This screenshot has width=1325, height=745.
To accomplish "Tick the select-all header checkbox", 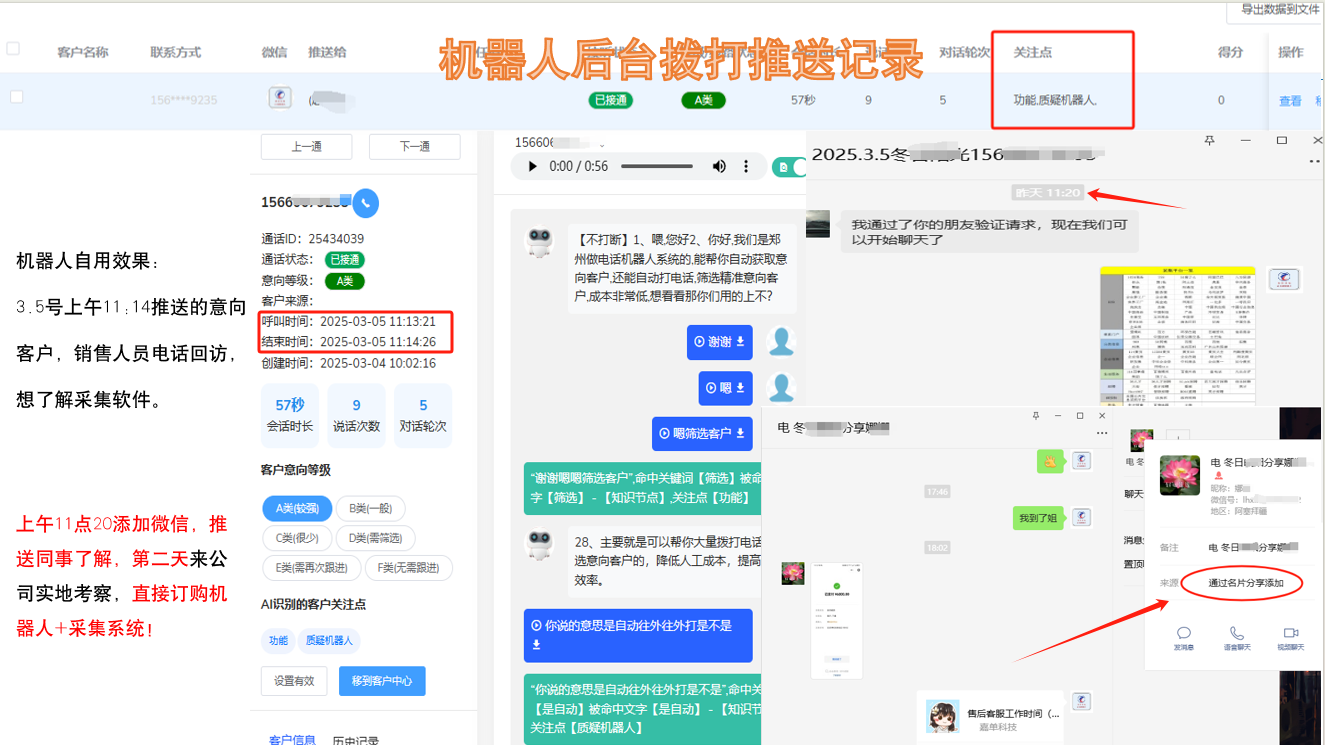I will tap(13, 48).
